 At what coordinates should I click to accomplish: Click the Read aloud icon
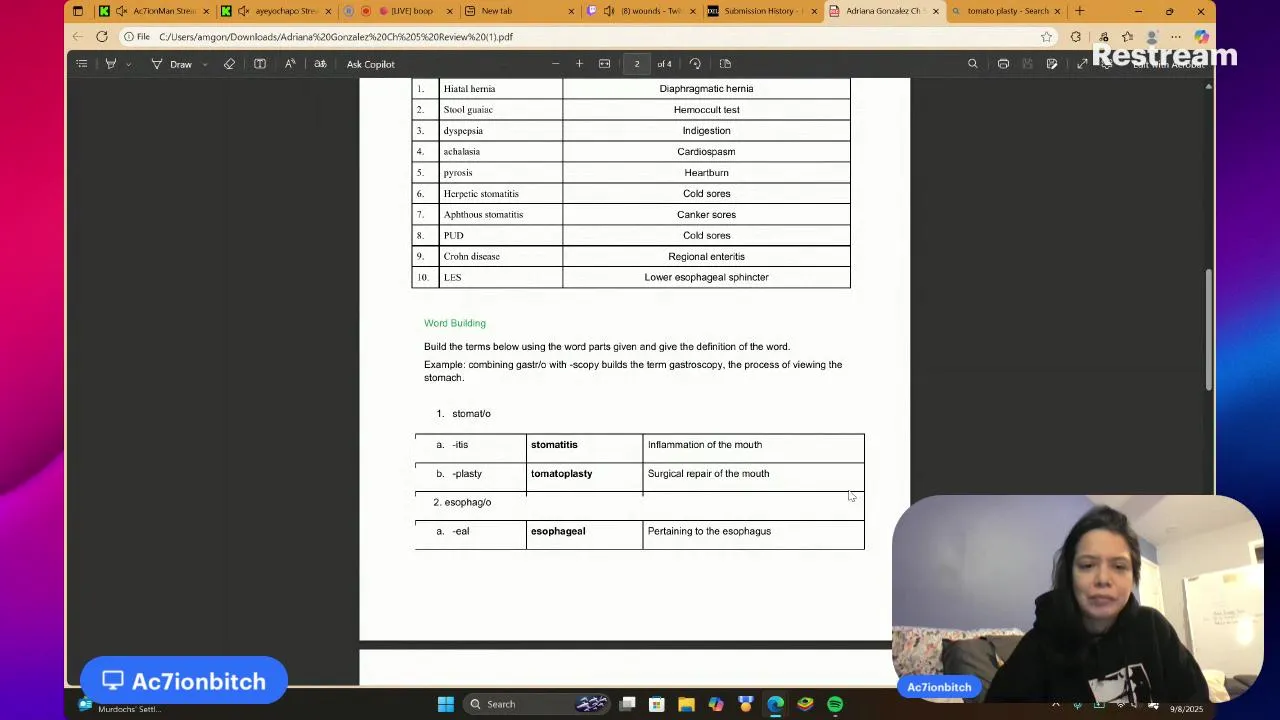coord(290,64)
